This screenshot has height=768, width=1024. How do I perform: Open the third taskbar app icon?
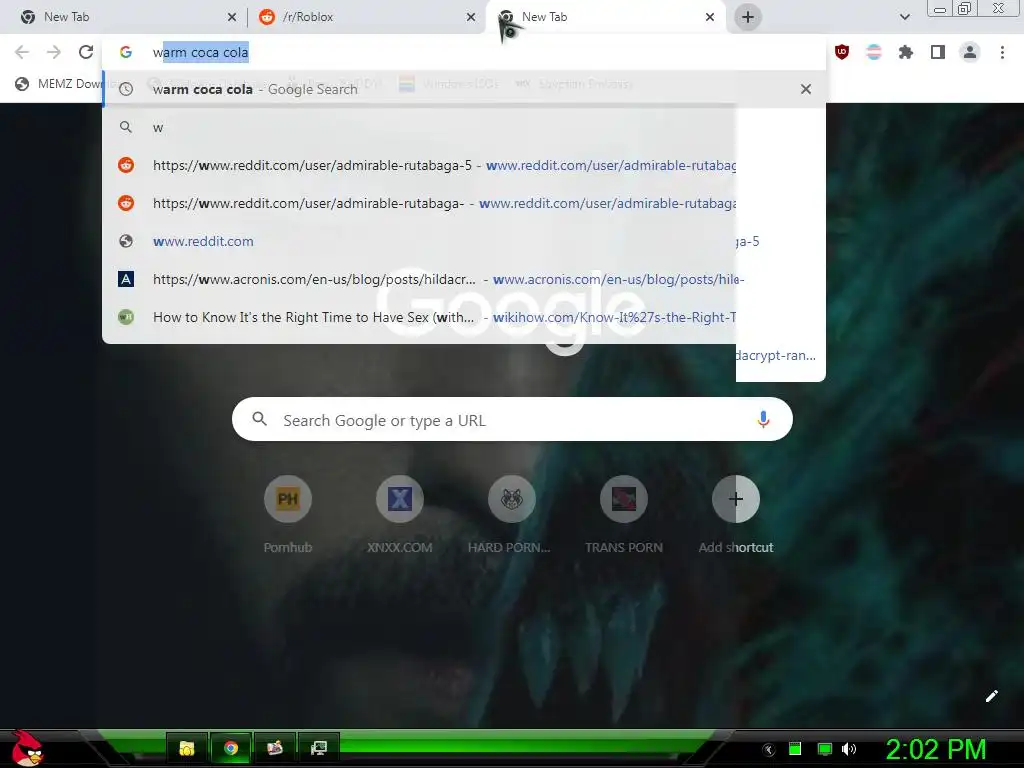275,748
